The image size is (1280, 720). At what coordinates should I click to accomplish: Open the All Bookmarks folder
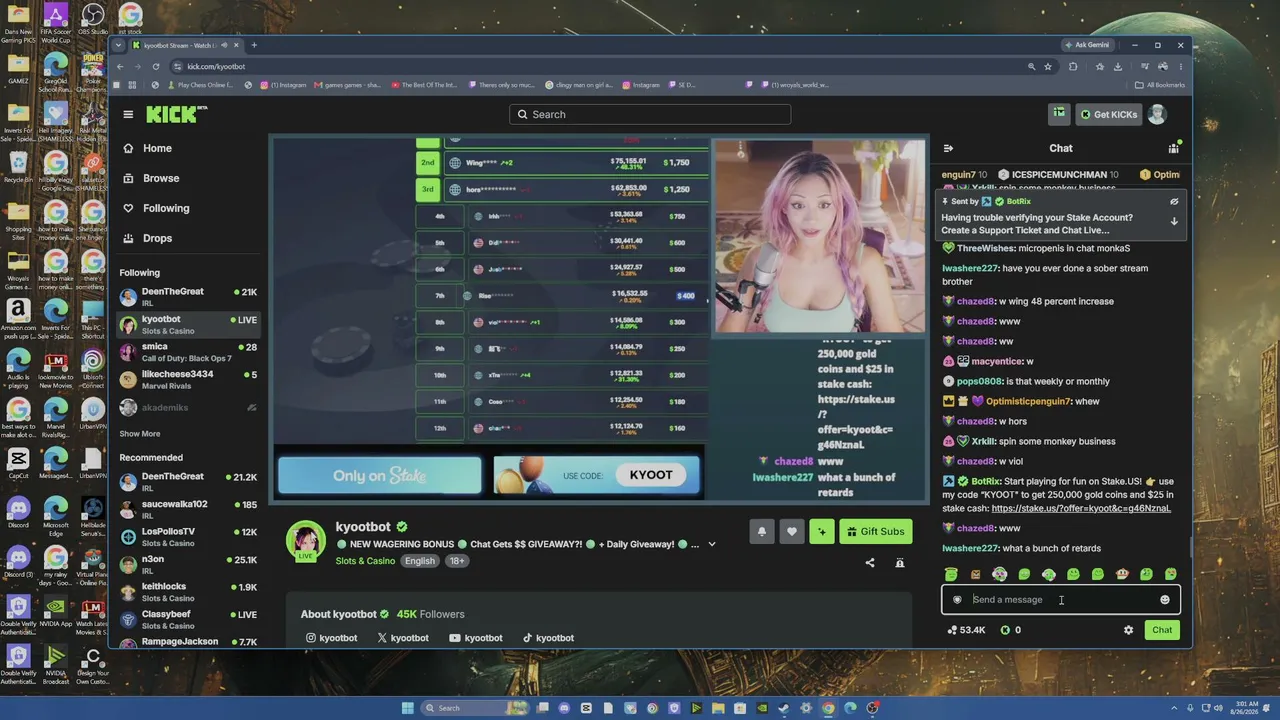pos(1160,85)
